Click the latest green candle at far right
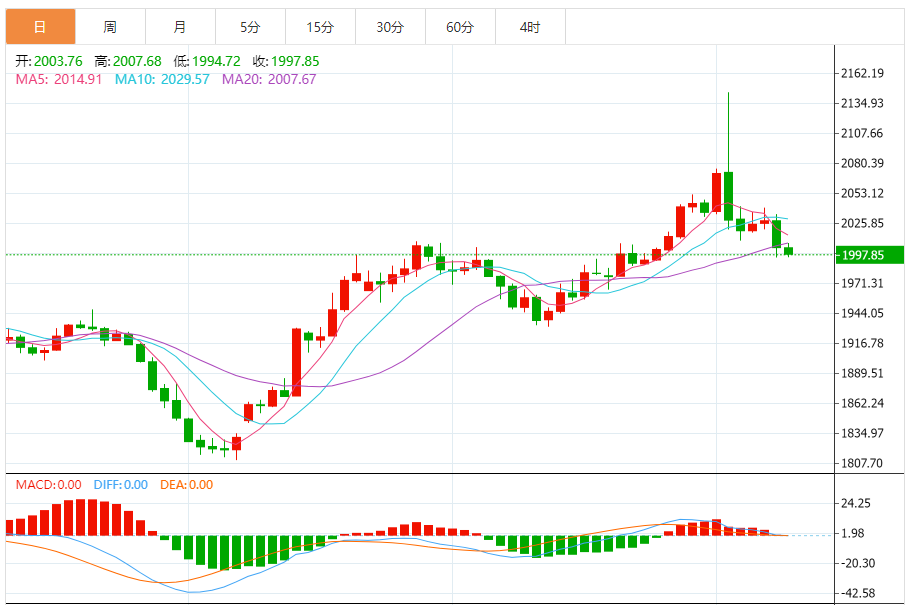Screen dimensions: 911x605 point(788,250)
